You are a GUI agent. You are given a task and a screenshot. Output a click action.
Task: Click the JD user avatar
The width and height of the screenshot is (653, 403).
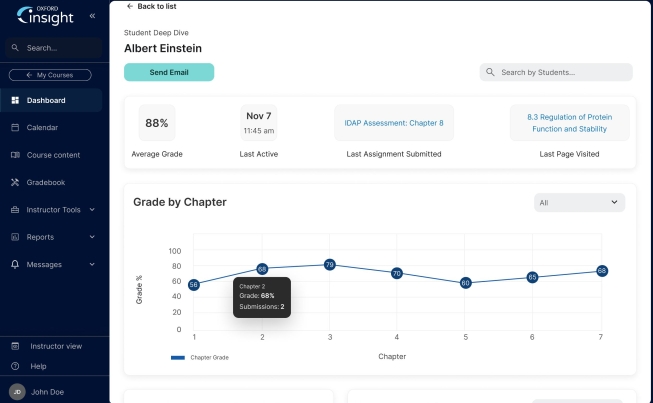coord(16,392)
